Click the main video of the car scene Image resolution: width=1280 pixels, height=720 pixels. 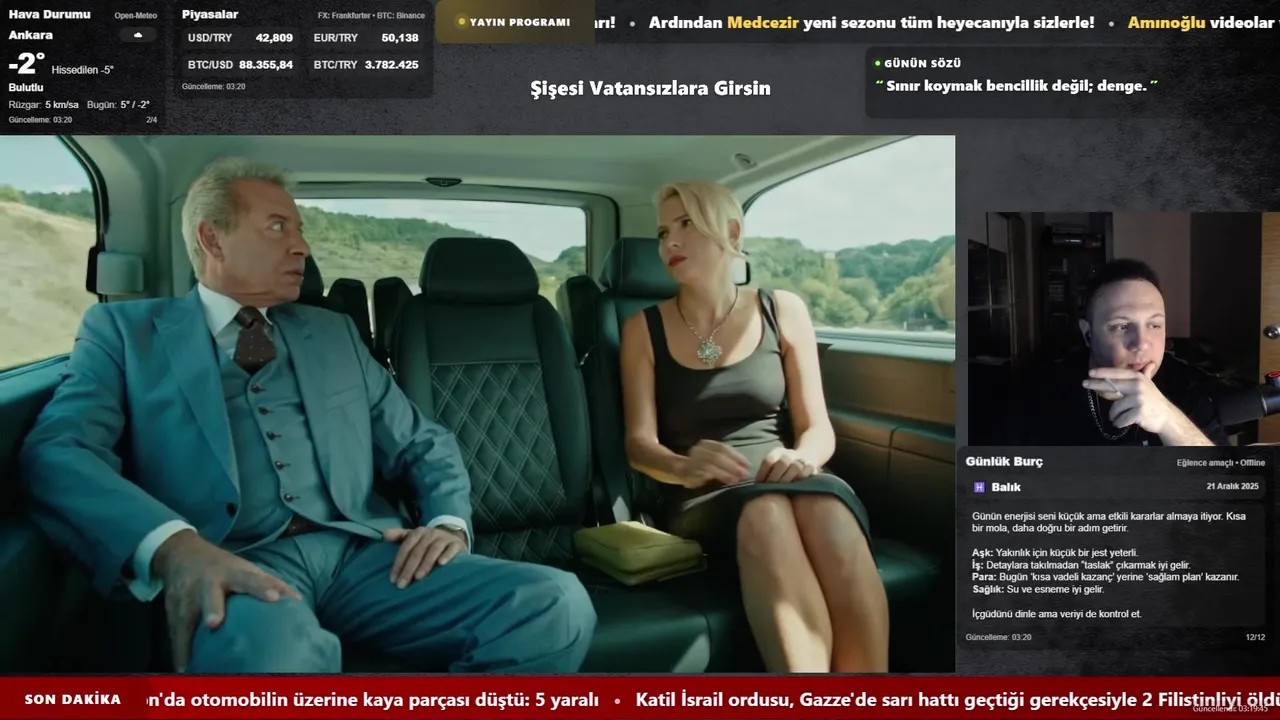[477, 404]
